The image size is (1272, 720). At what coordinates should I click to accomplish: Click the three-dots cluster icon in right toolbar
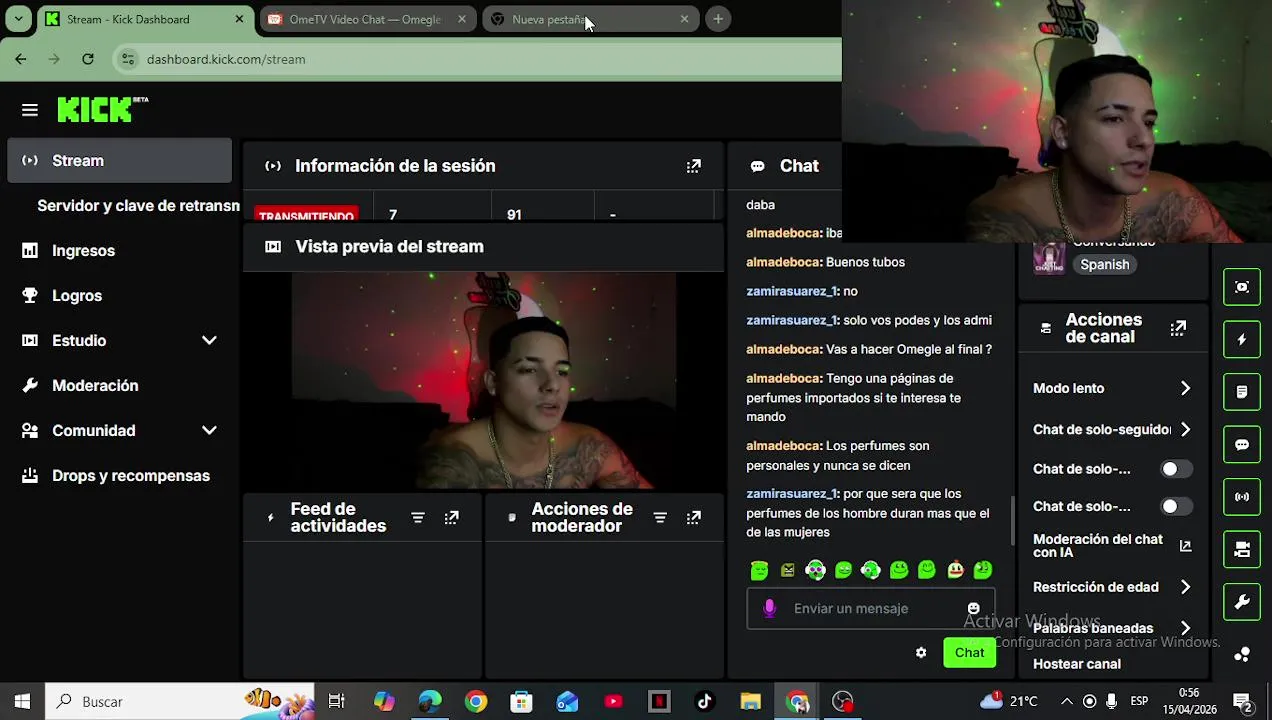(x=1242, y=654)
